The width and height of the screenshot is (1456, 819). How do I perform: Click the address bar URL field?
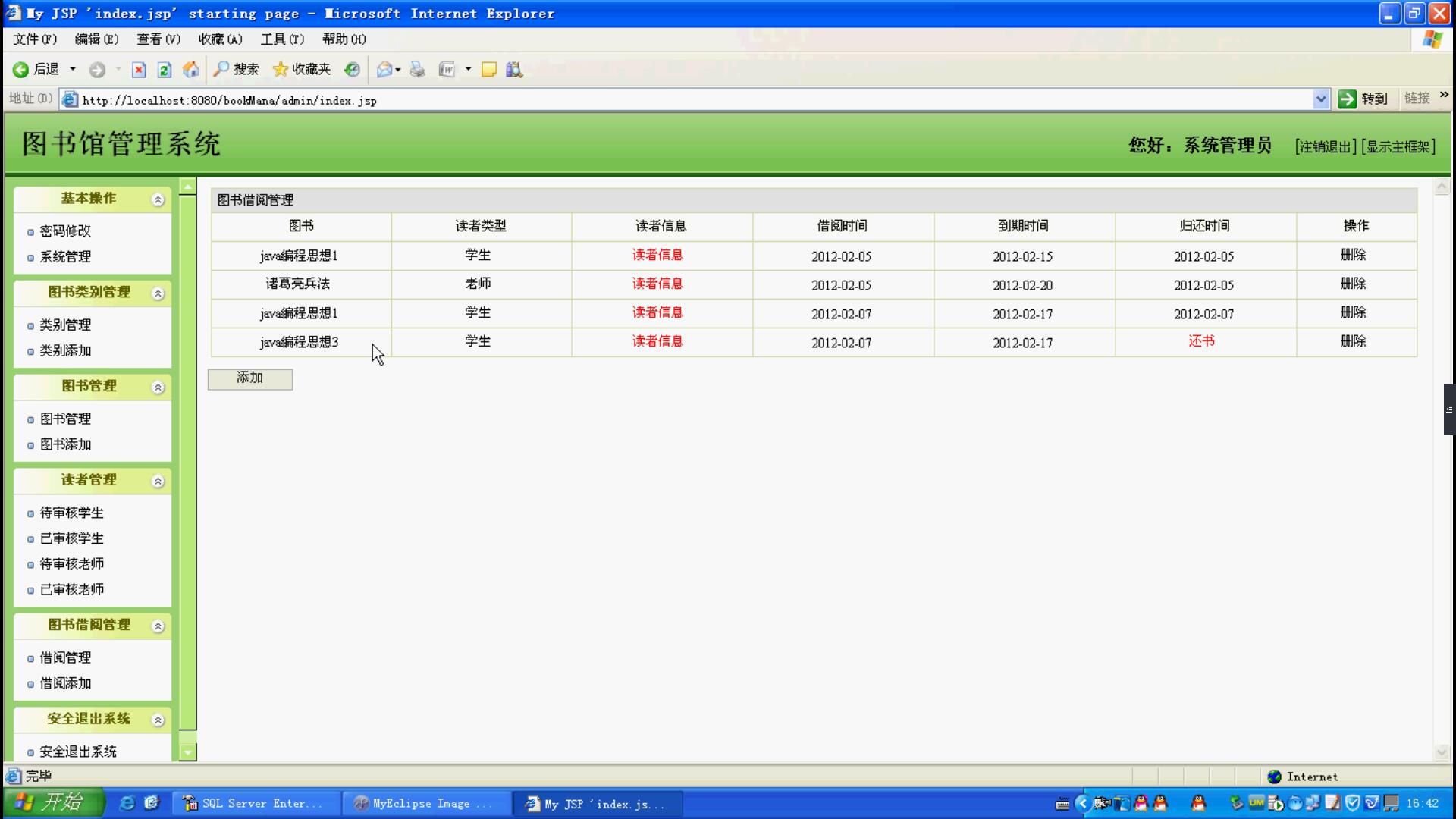coord(686,99)
